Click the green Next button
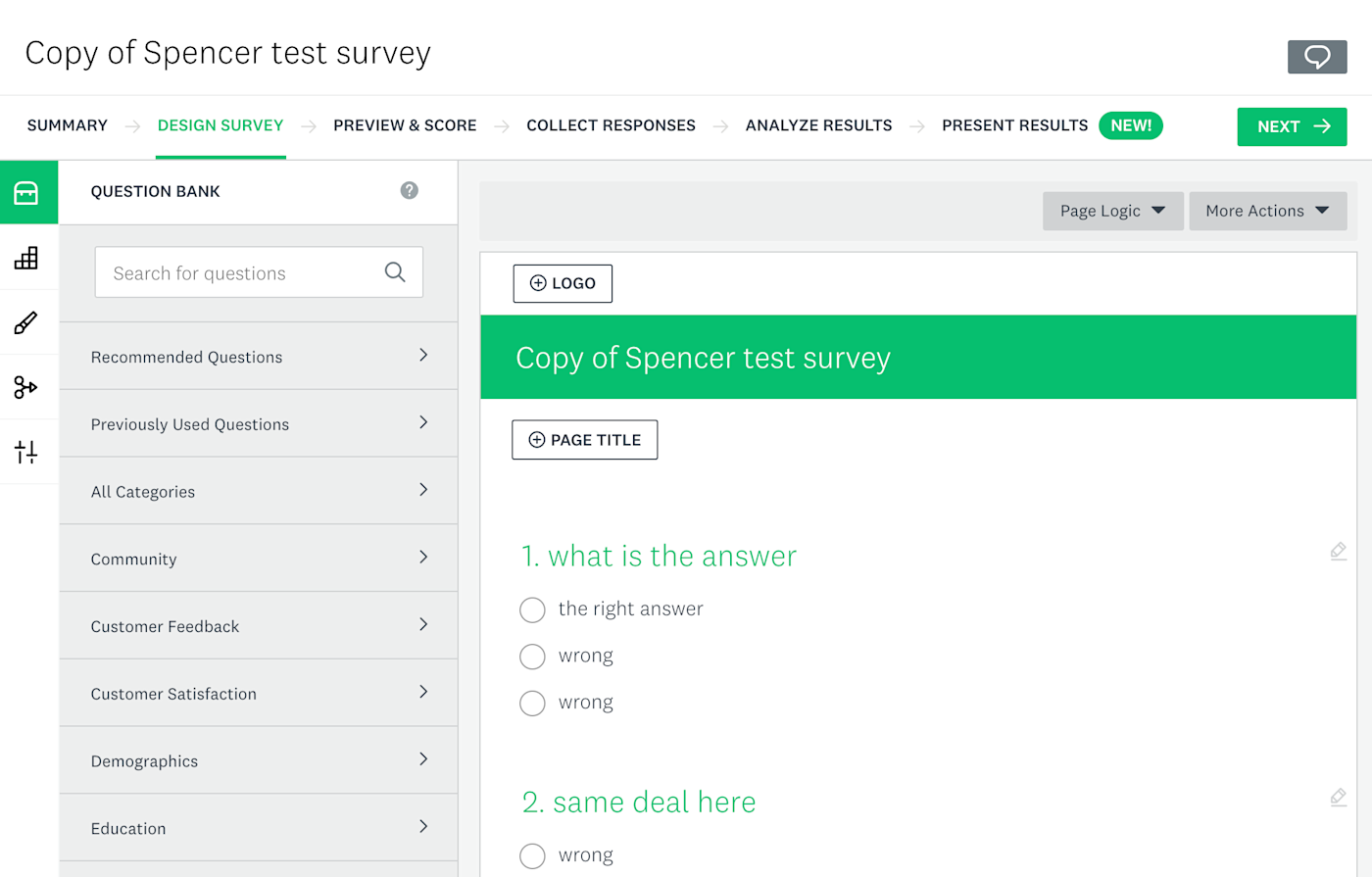The height and width of the screenshot is (877, 1372). pos(1292,126)
